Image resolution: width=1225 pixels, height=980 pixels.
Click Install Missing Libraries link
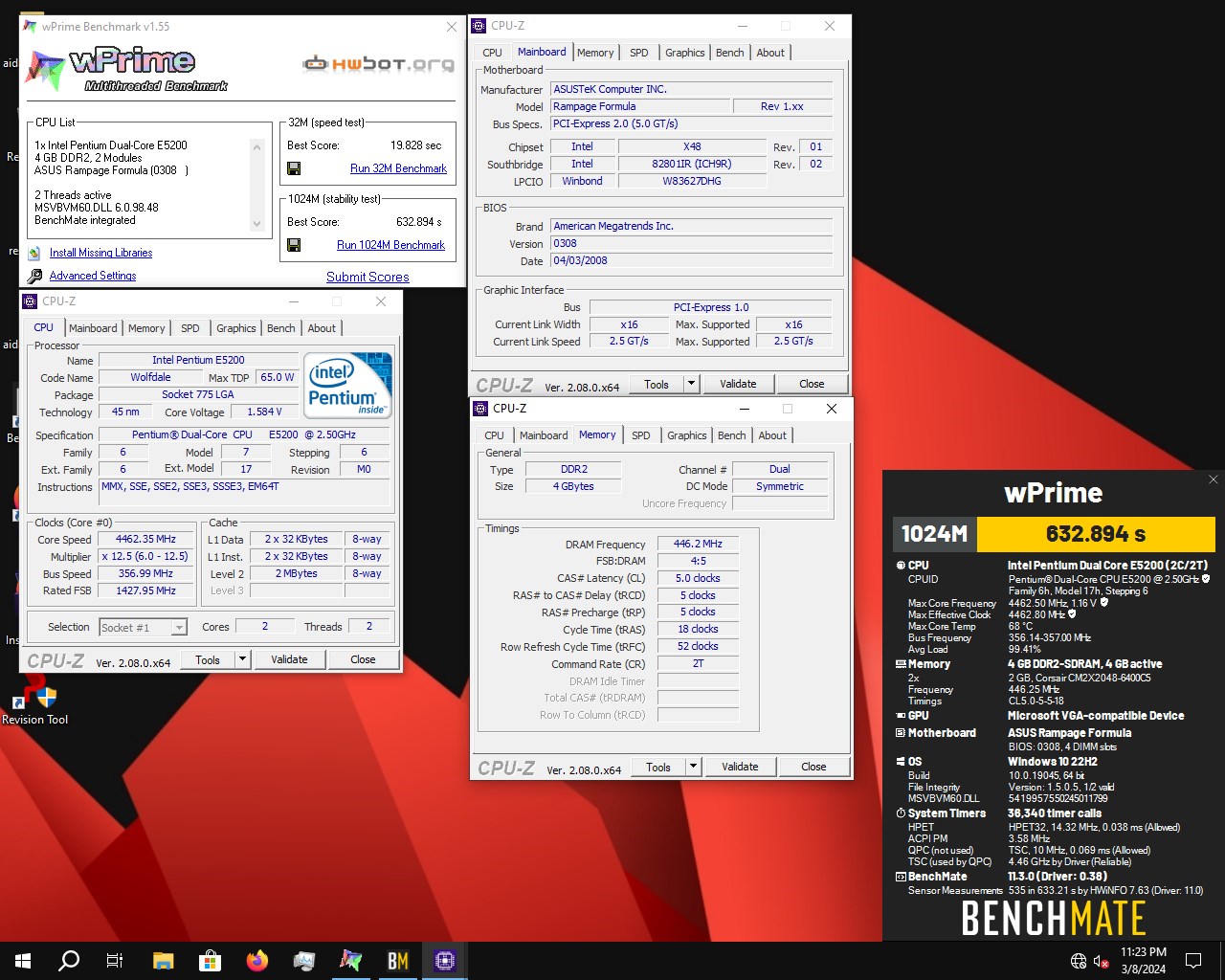point(100,253)
